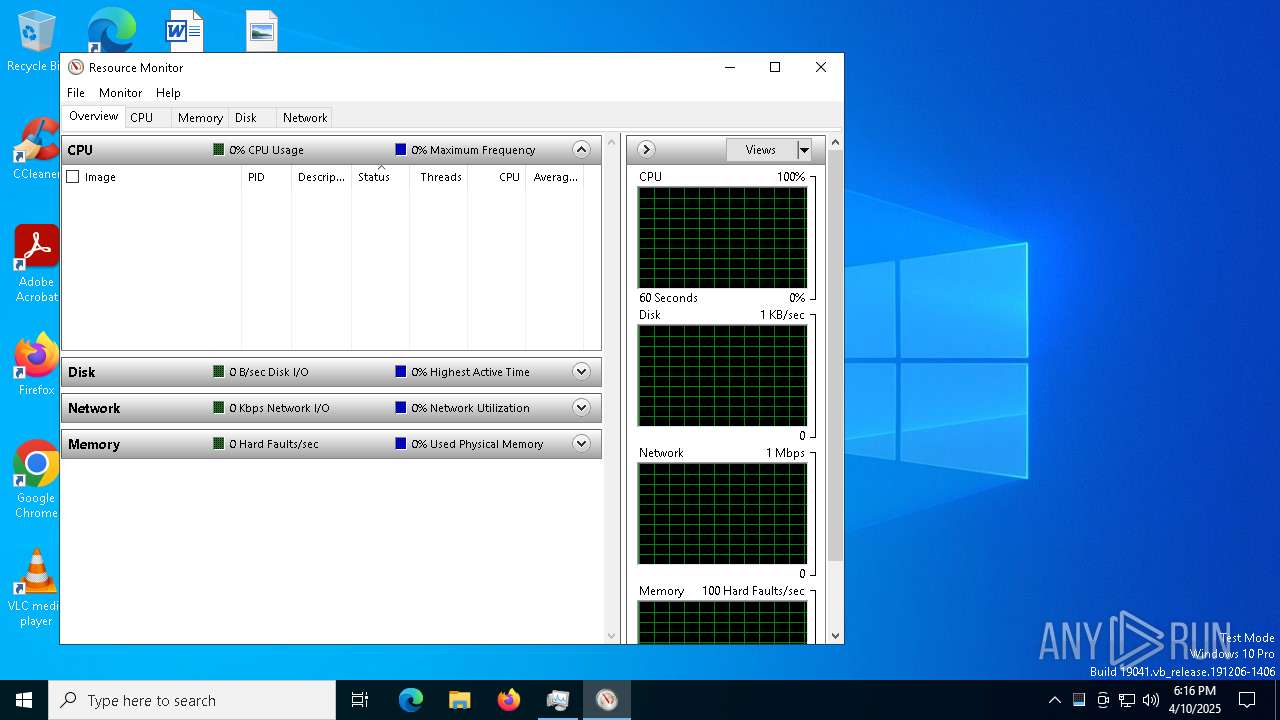Click green CPU Usage swatch
The height and width of the screenshot is (720, 1280).
click(219, 150)
